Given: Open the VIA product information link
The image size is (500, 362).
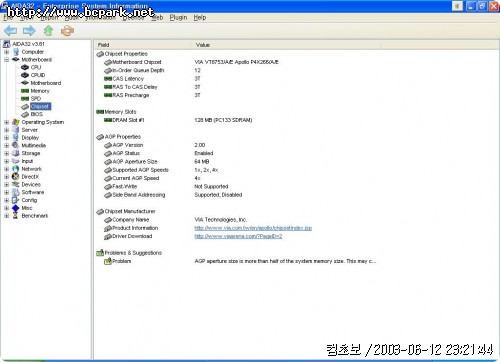Looking at the screenshot, I should tap(253, 228).
